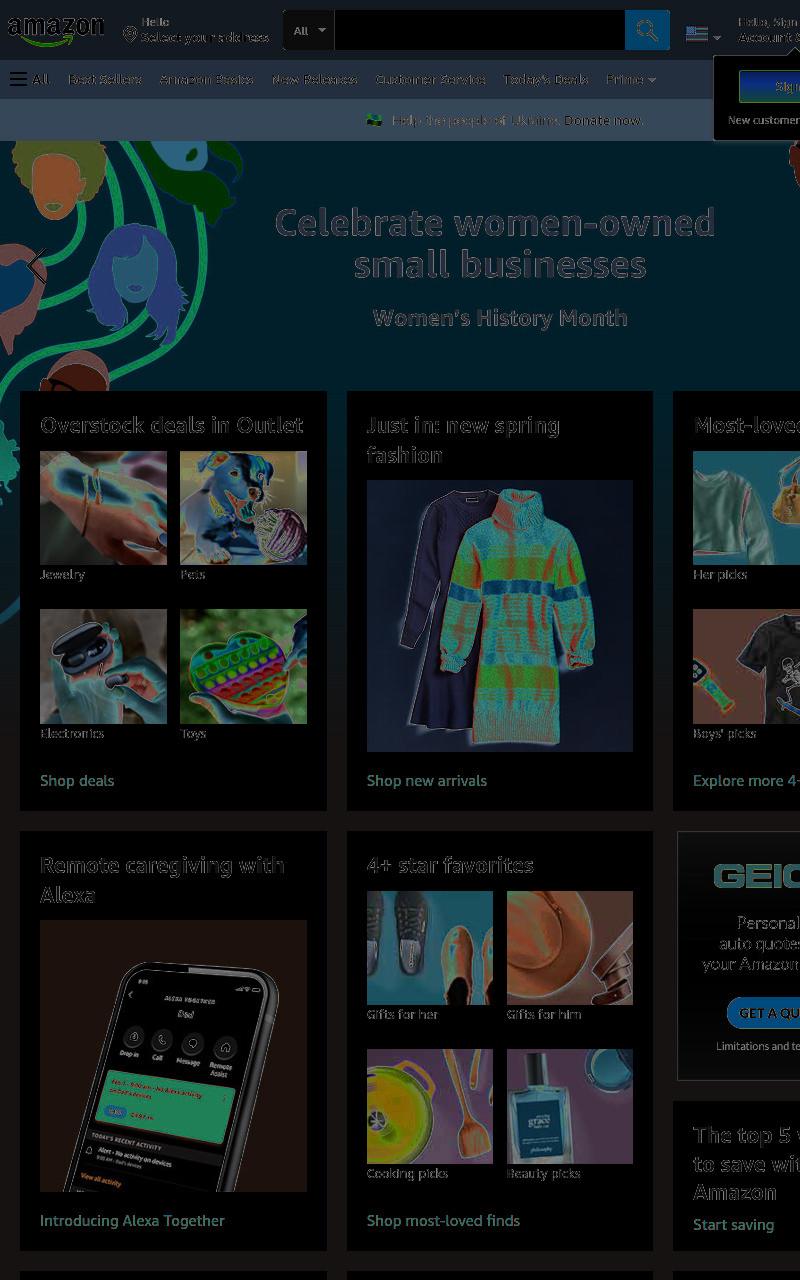The height and width of the screenshot is (1280, 800).
Task: Click the location pin delivery address icon
Action: click(129, 35)
